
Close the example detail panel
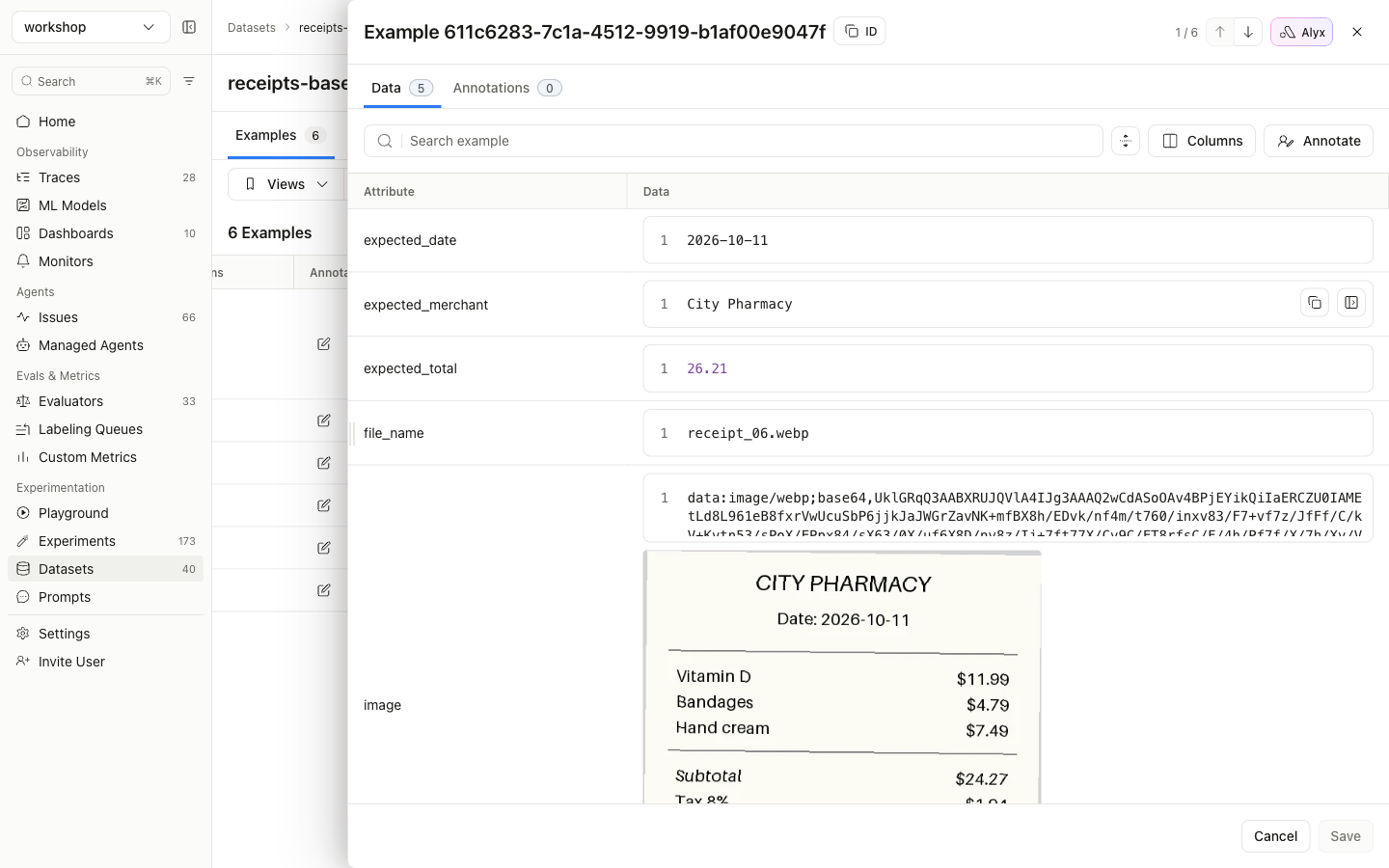[x=1357, y=32]
